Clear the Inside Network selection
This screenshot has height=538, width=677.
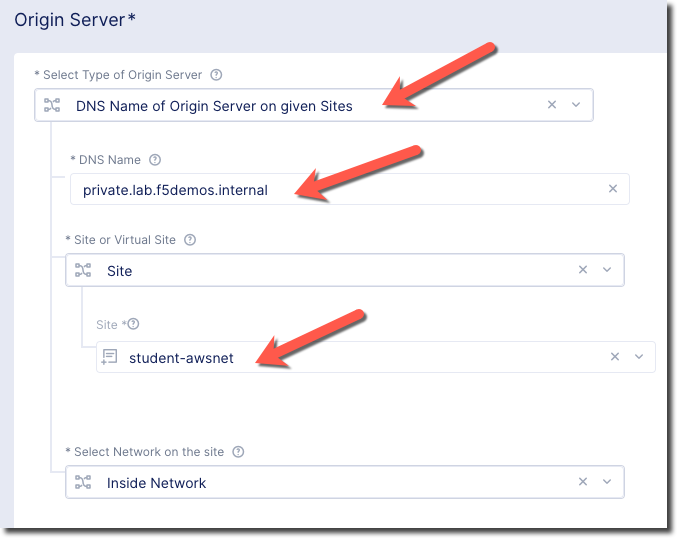583,482
